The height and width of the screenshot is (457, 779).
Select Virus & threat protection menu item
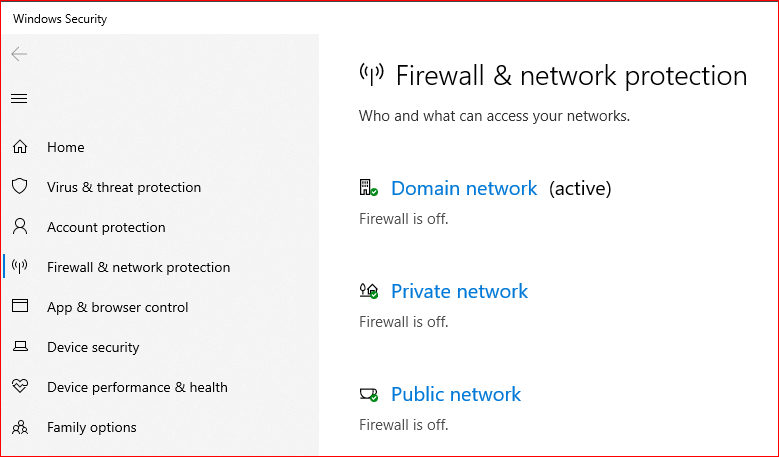[x=123, y=187]
